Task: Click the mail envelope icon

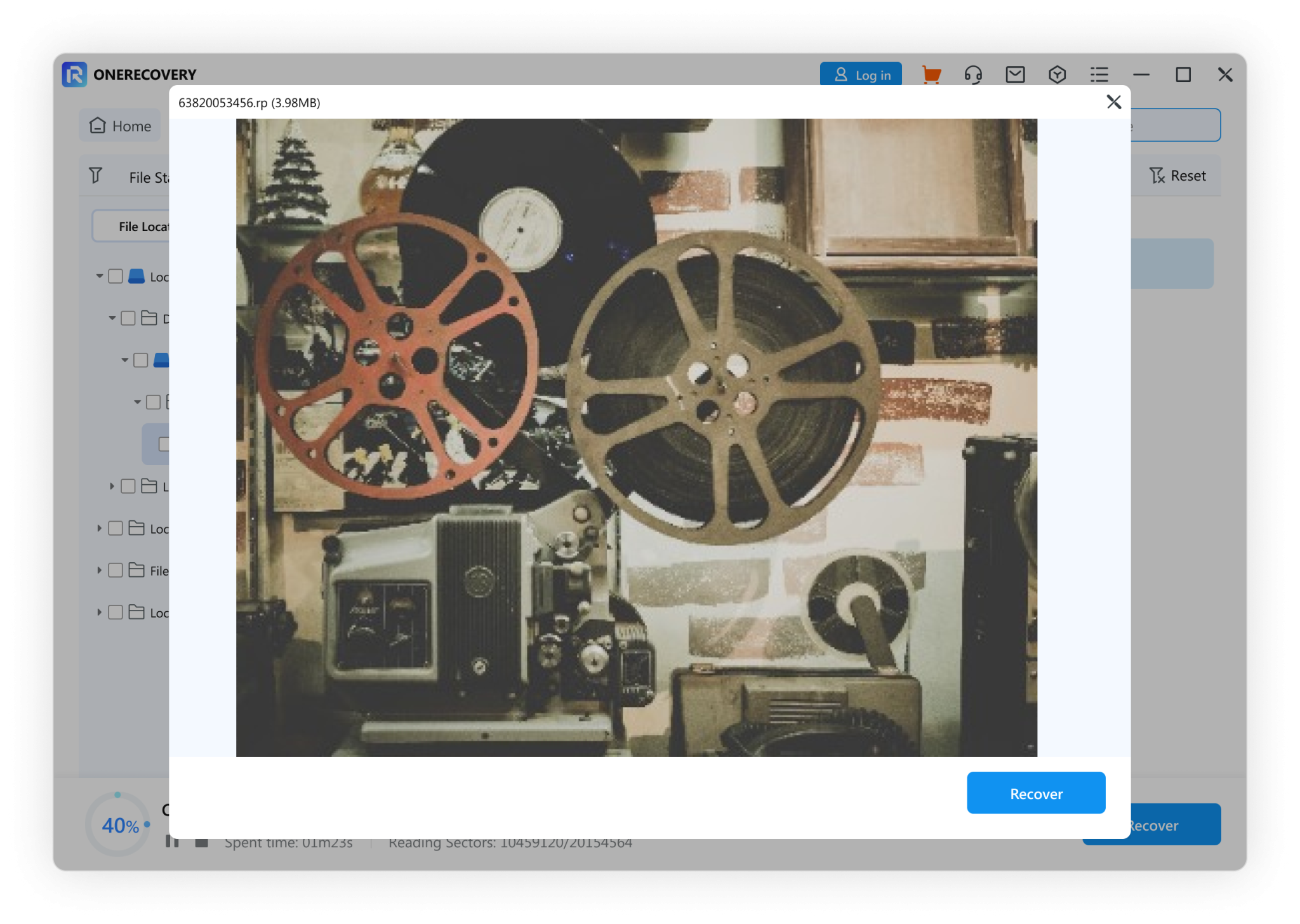Action: 1015,75
